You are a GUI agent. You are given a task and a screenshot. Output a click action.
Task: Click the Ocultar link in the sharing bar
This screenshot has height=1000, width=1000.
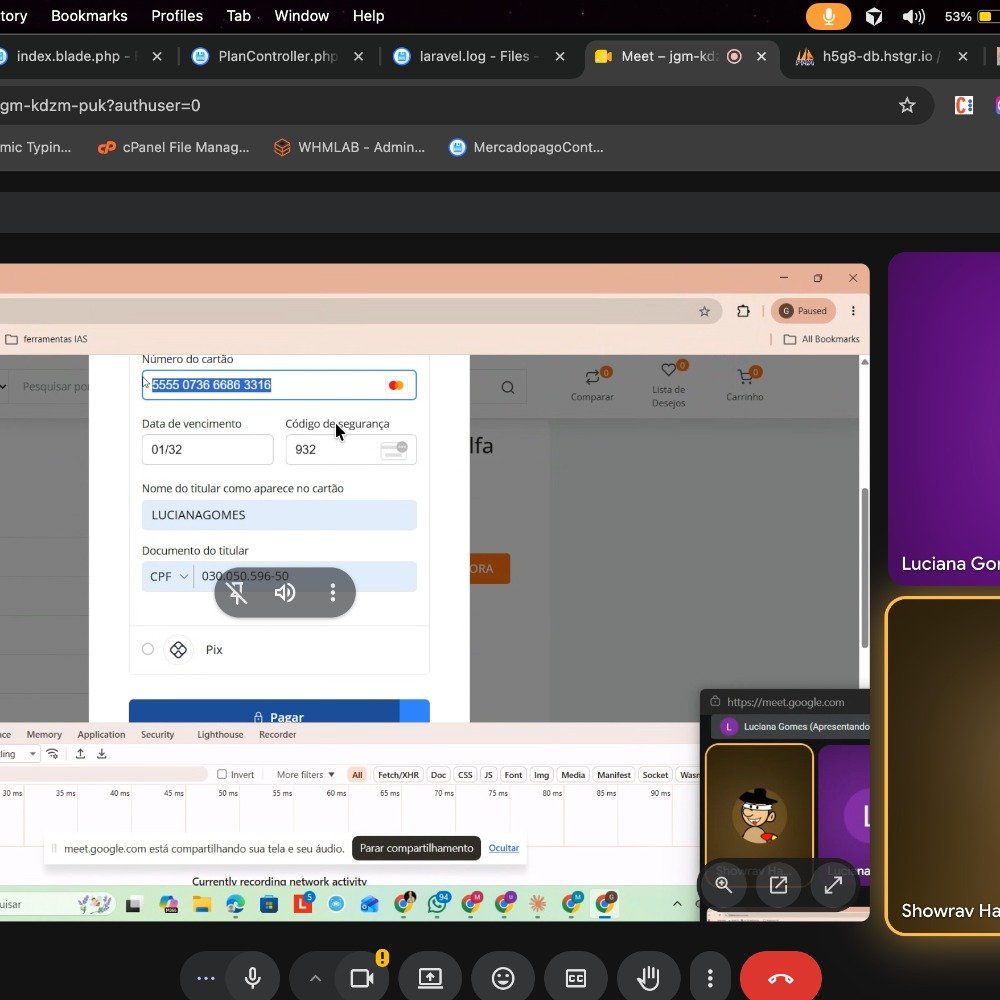tap(504, 848)
